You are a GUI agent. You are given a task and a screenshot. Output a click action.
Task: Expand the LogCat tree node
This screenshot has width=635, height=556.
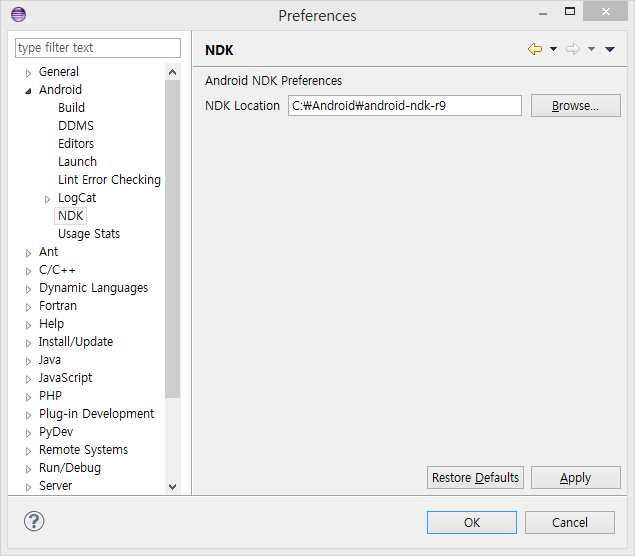click(x=47, y=199)
